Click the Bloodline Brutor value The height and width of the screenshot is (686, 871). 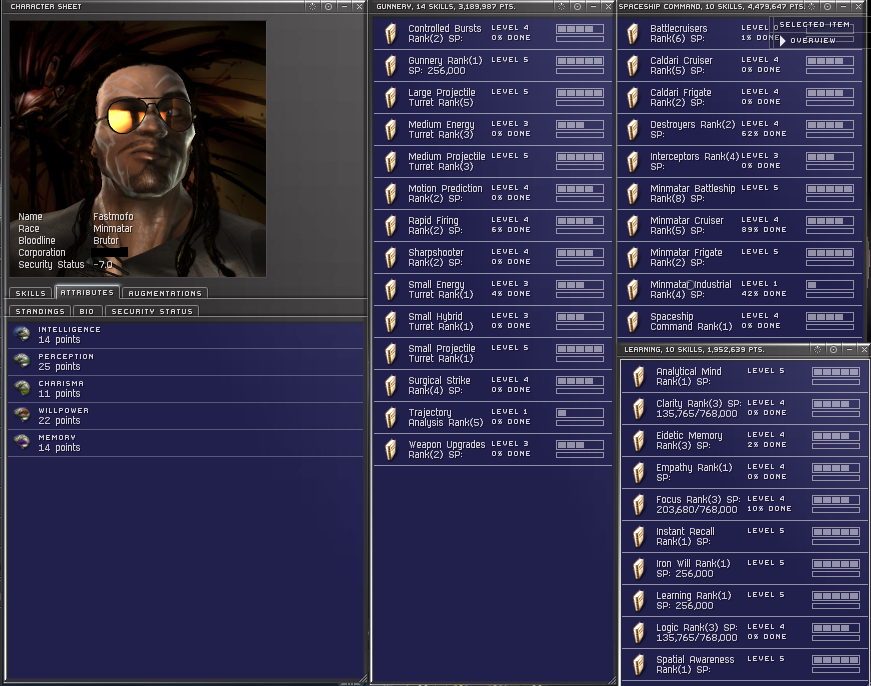(x=106, y=241)
